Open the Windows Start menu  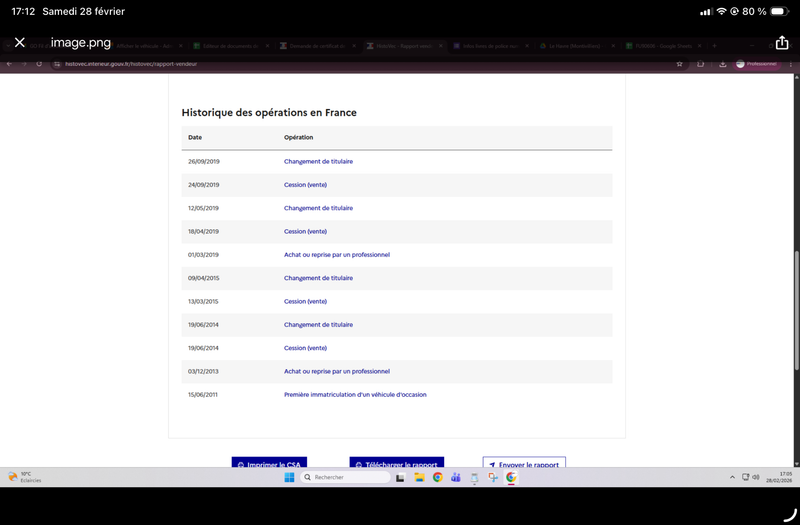point(287,477)
